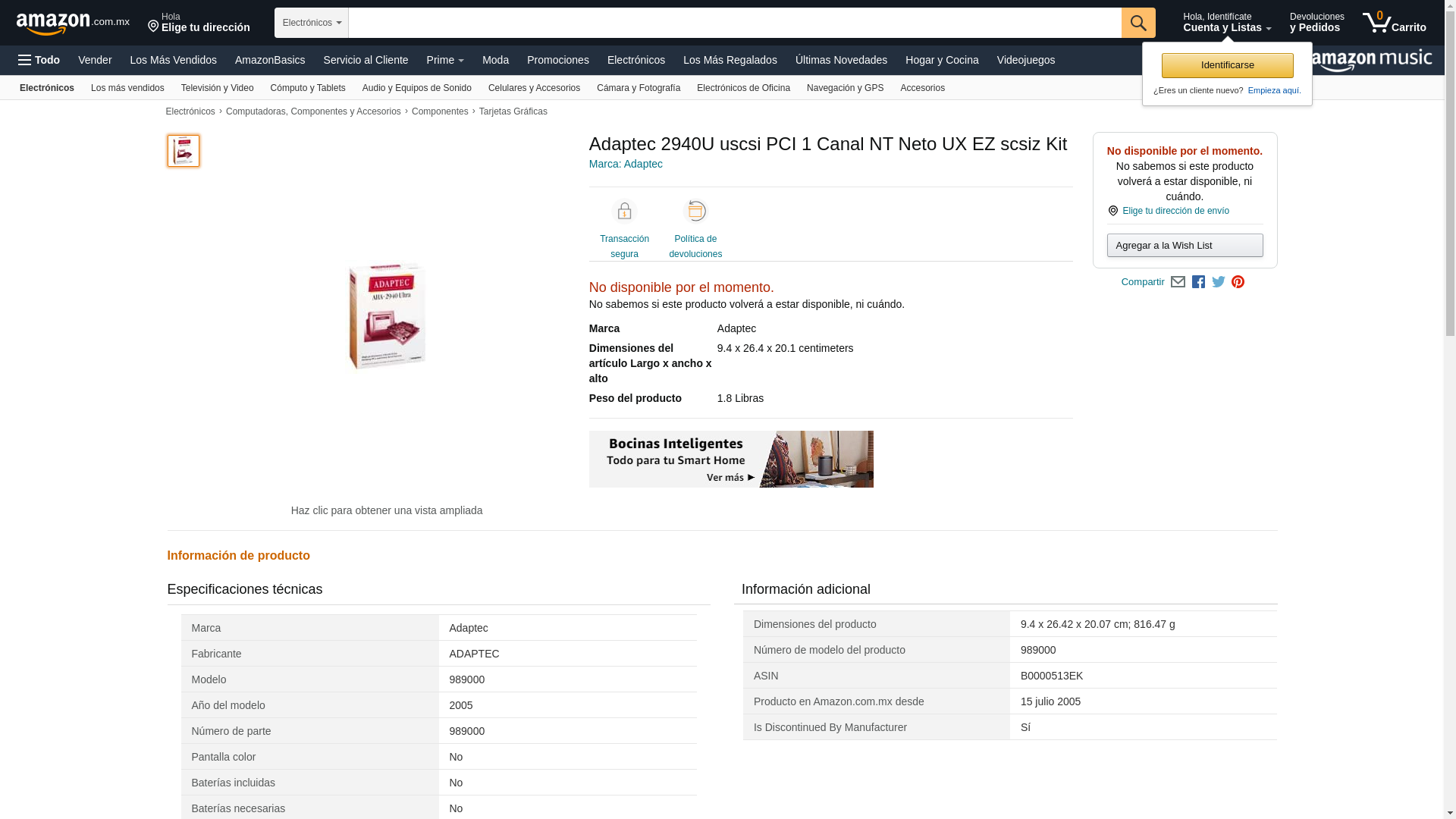
Task: Click Agregar a la Wish List
Action: [x=1184, y=246]
